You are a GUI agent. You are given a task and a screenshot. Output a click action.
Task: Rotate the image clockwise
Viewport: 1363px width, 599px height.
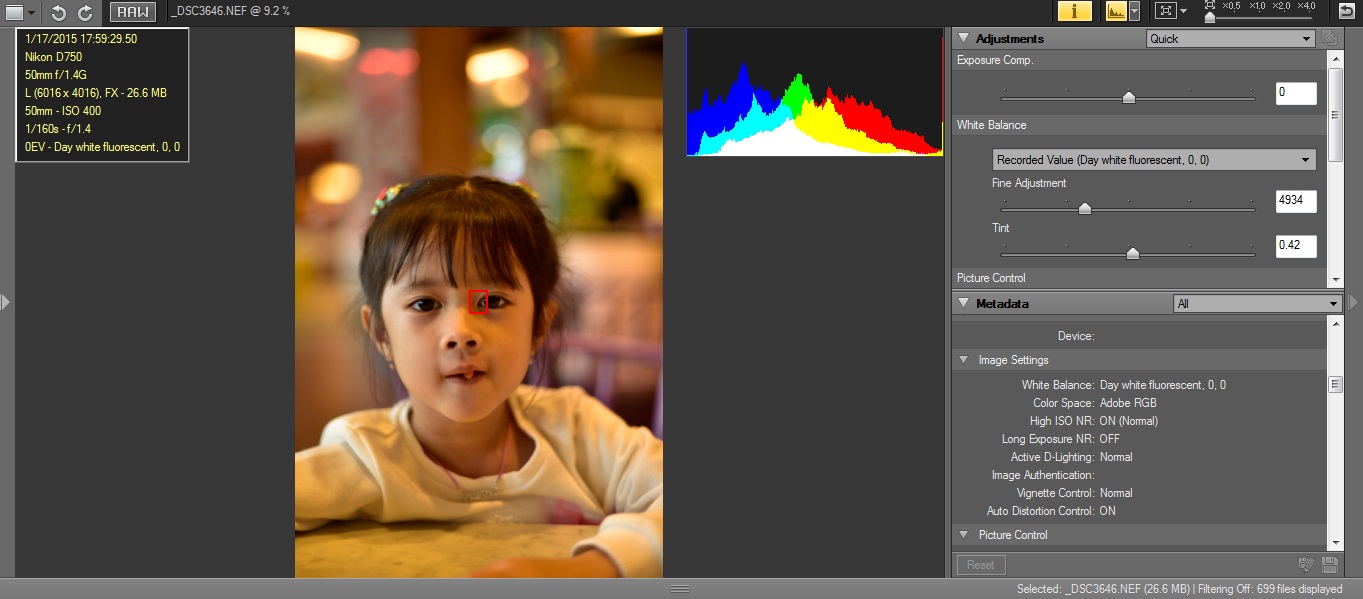85,12
